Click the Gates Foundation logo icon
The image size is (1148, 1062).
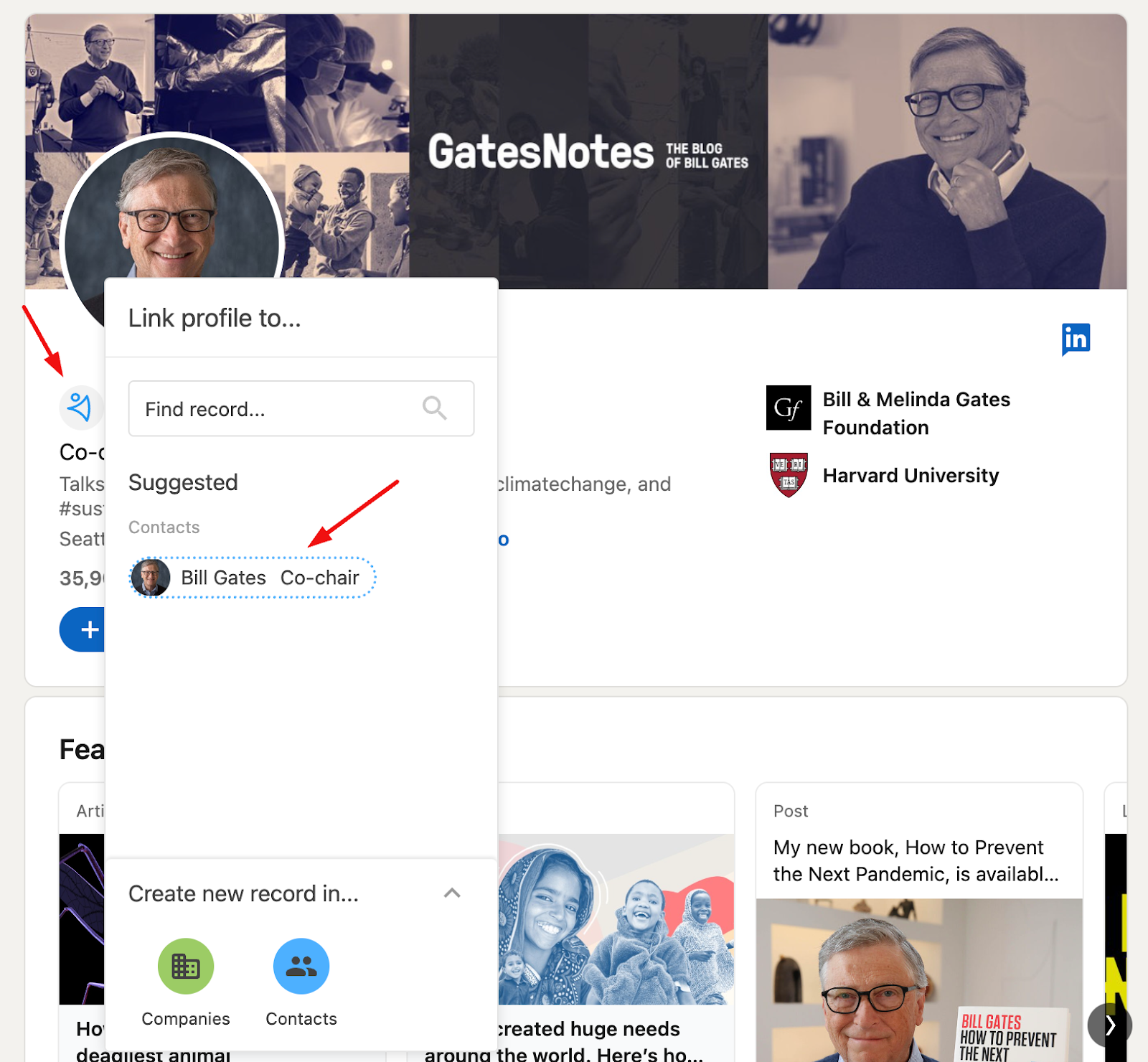(x=789, y=408)
